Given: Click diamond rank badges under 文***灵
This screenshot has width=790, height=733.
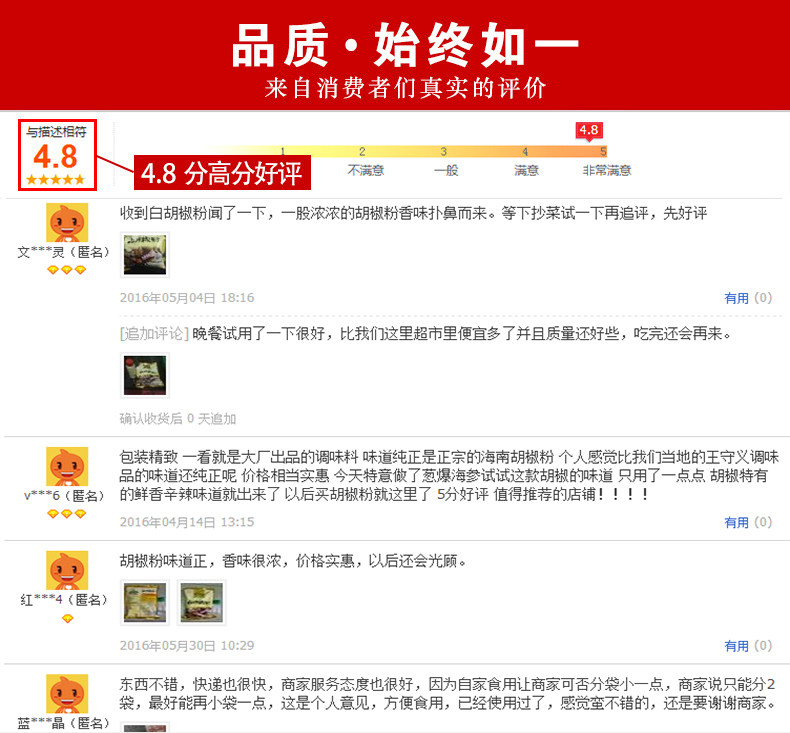Looking at the screenshot, I should (x=67, y=270).
